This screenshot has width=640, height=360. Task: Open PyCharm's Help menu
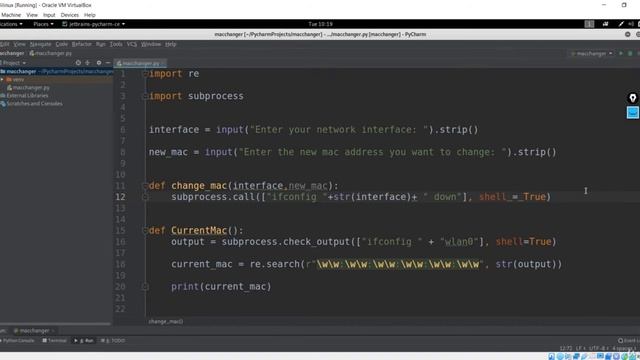point(171,44)
